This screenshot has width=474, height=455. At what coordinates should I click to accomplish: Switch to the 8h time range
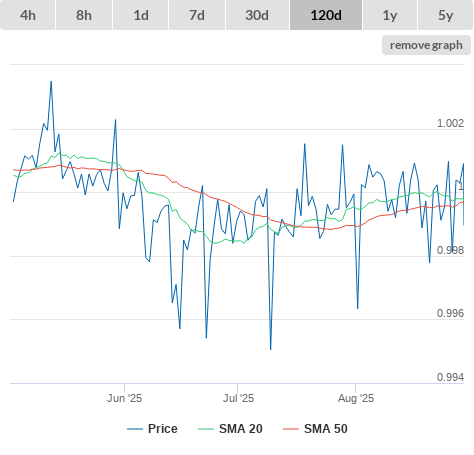coord(84,15)
